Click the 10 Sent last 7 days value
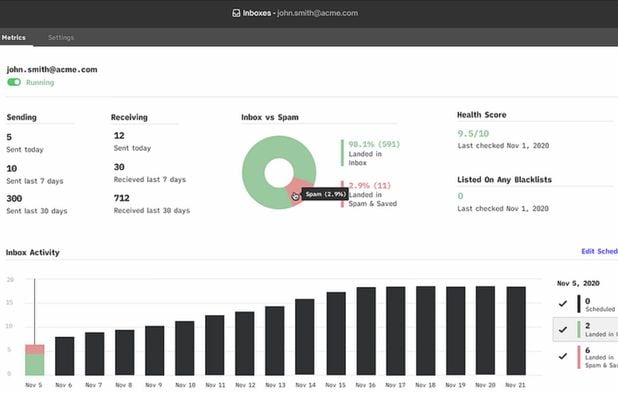 12,169
